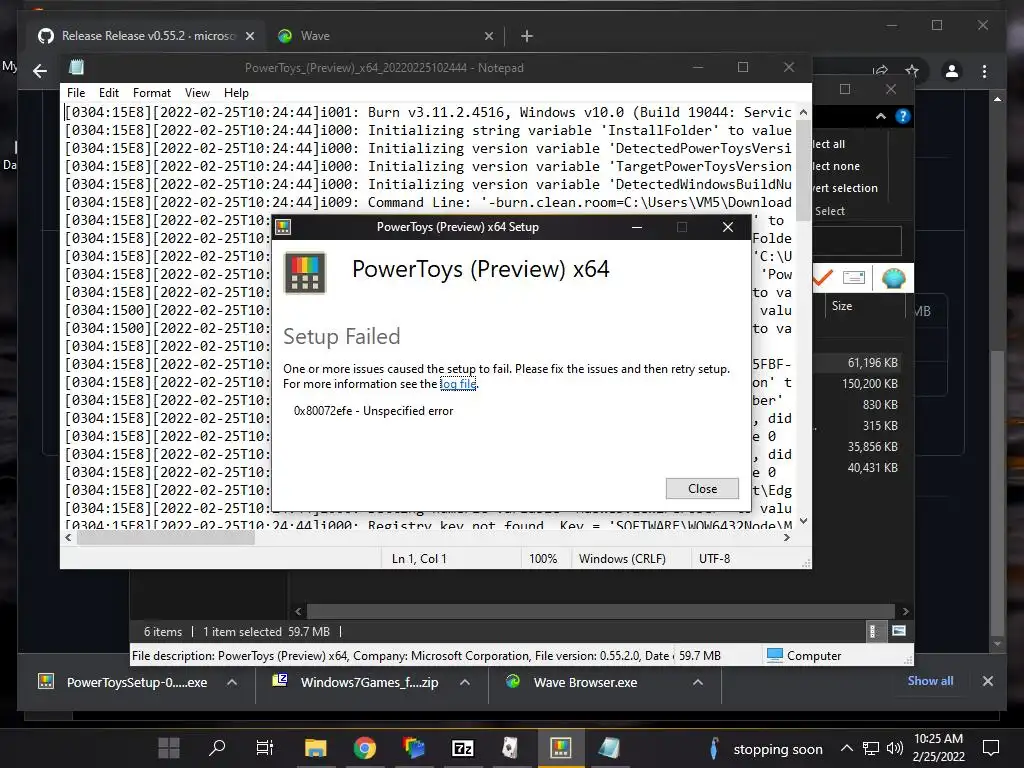Open the Windows Start menu
The width and height of the screenshot is (1024, 768).
tap(169, 748)
